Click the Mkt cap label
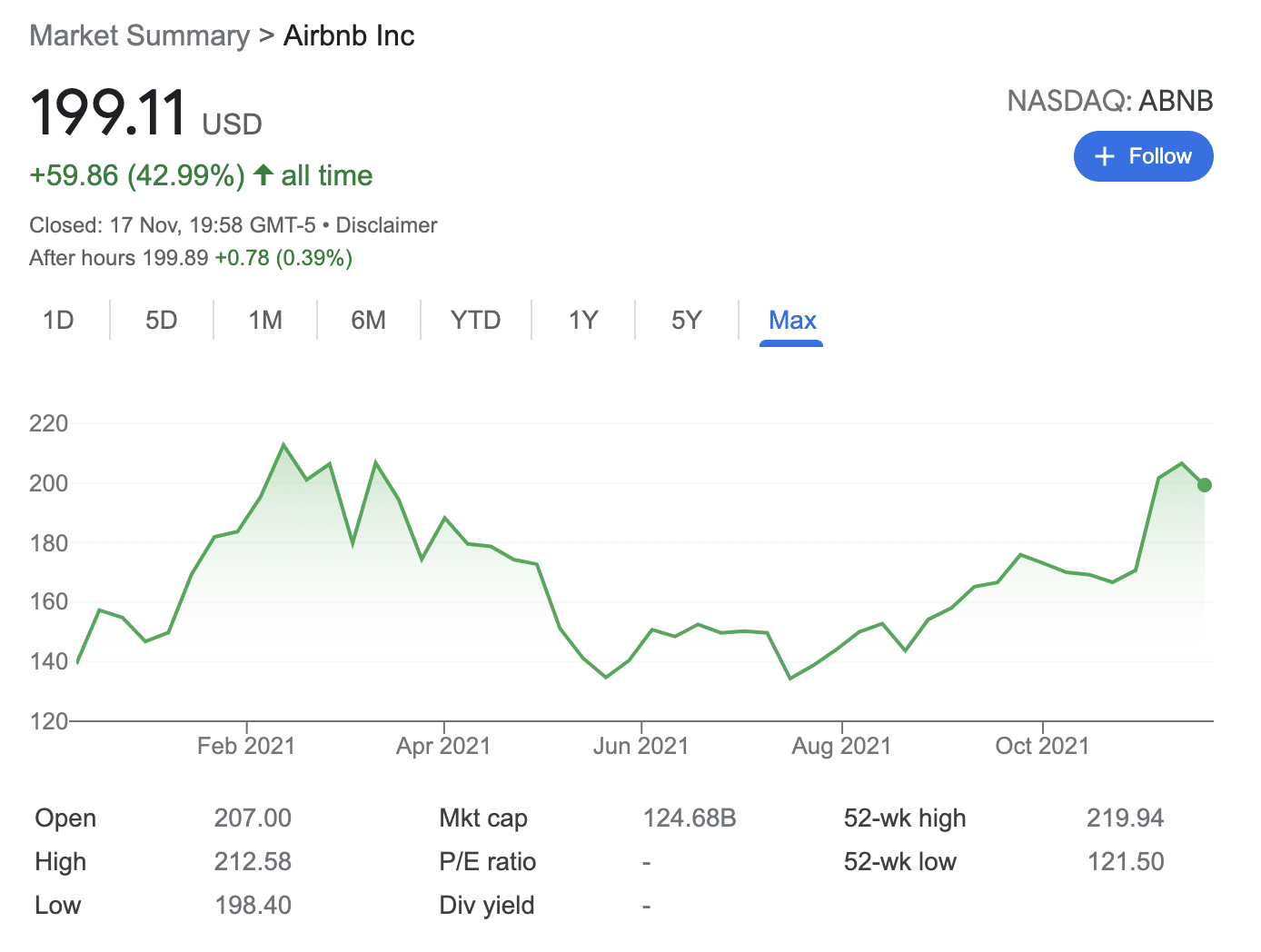The height and width of the screenshot is (952, 1261). (x=483, y=818)
